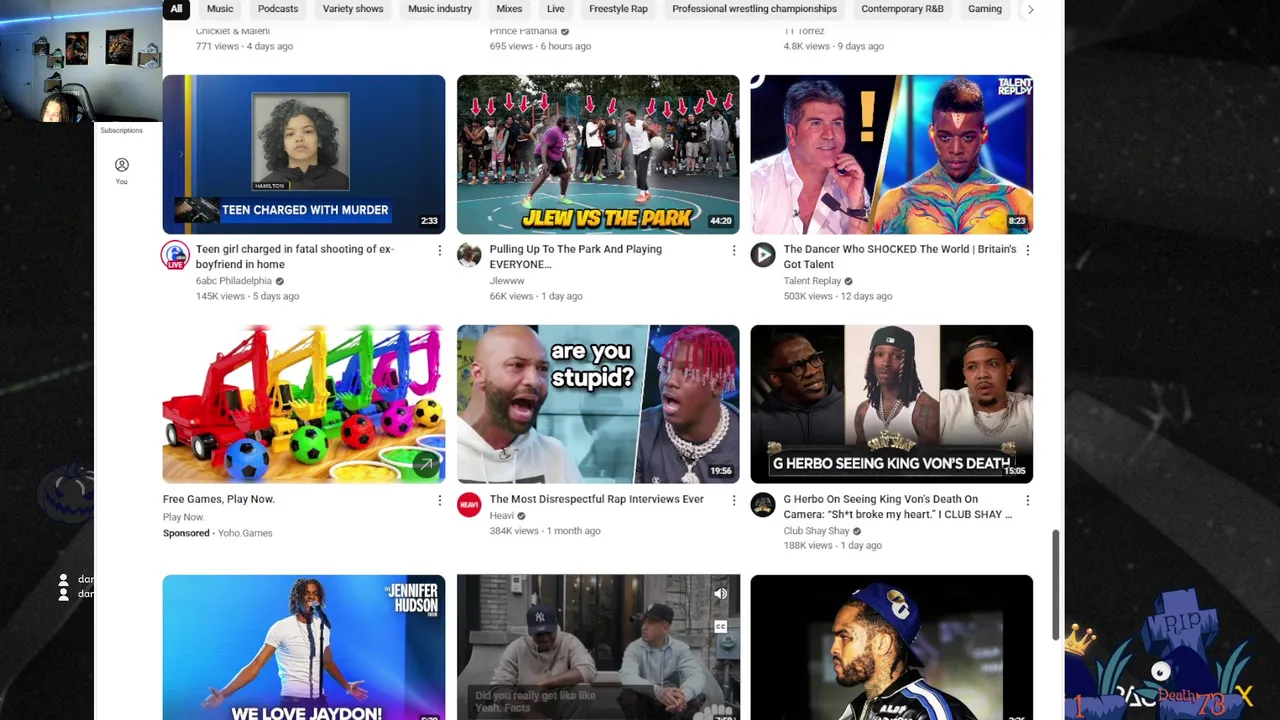1280x720 pixels.
Task: Select the Live filter chip
Action: click(x=556, y=9)
